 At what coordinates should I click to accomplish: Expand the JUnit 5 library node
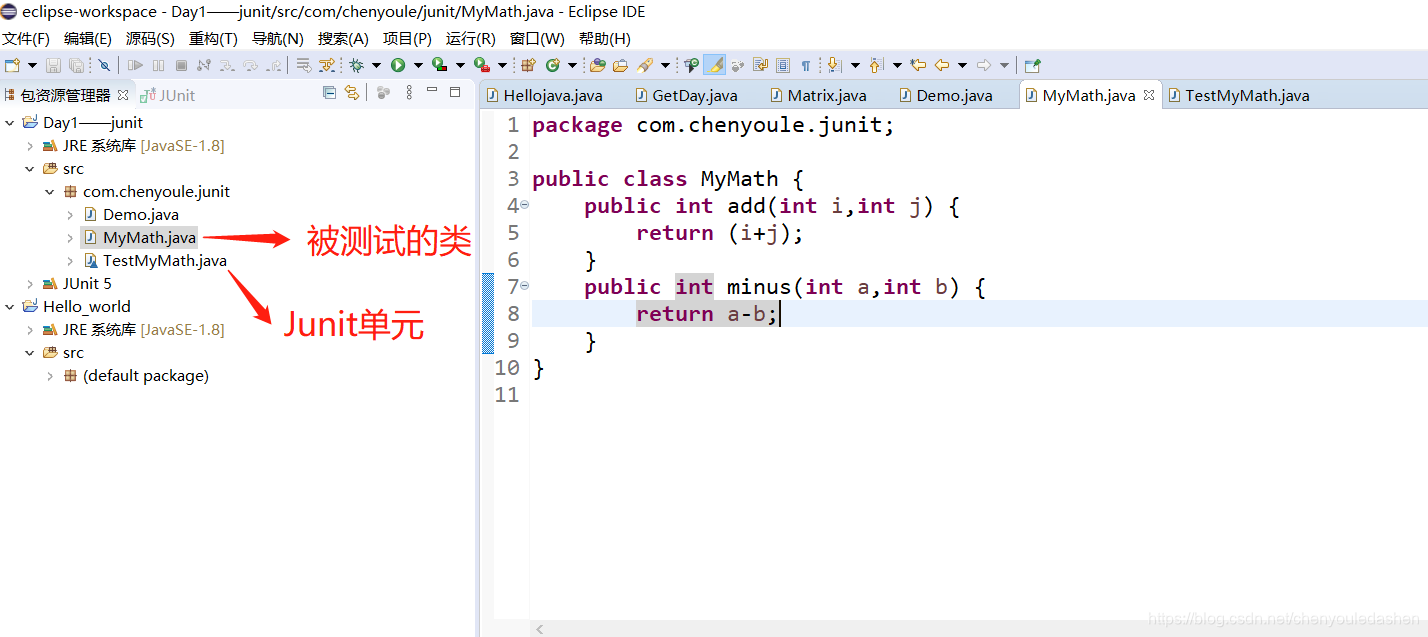[x=30, y=284]
